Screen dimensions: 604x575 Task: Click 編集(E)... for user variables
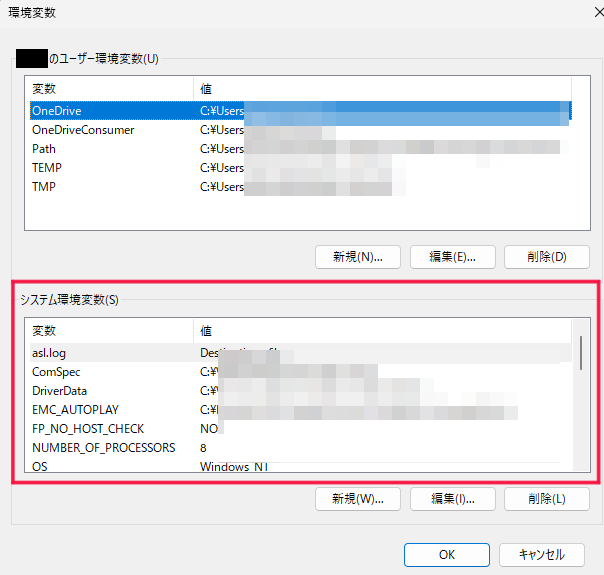tap(452, 257)
